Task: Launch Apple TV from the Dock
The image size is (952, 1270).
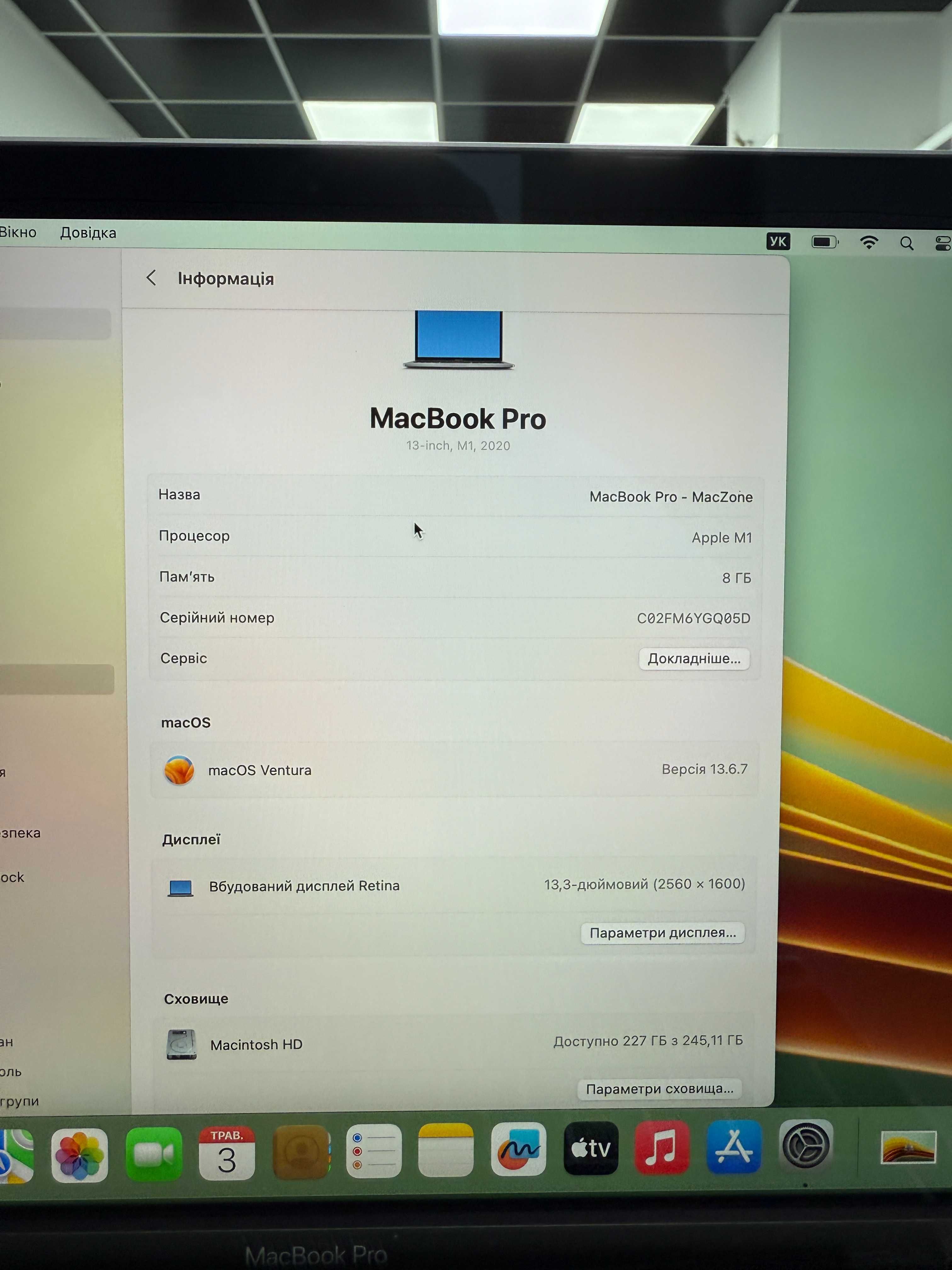Action: [591, 1148]
